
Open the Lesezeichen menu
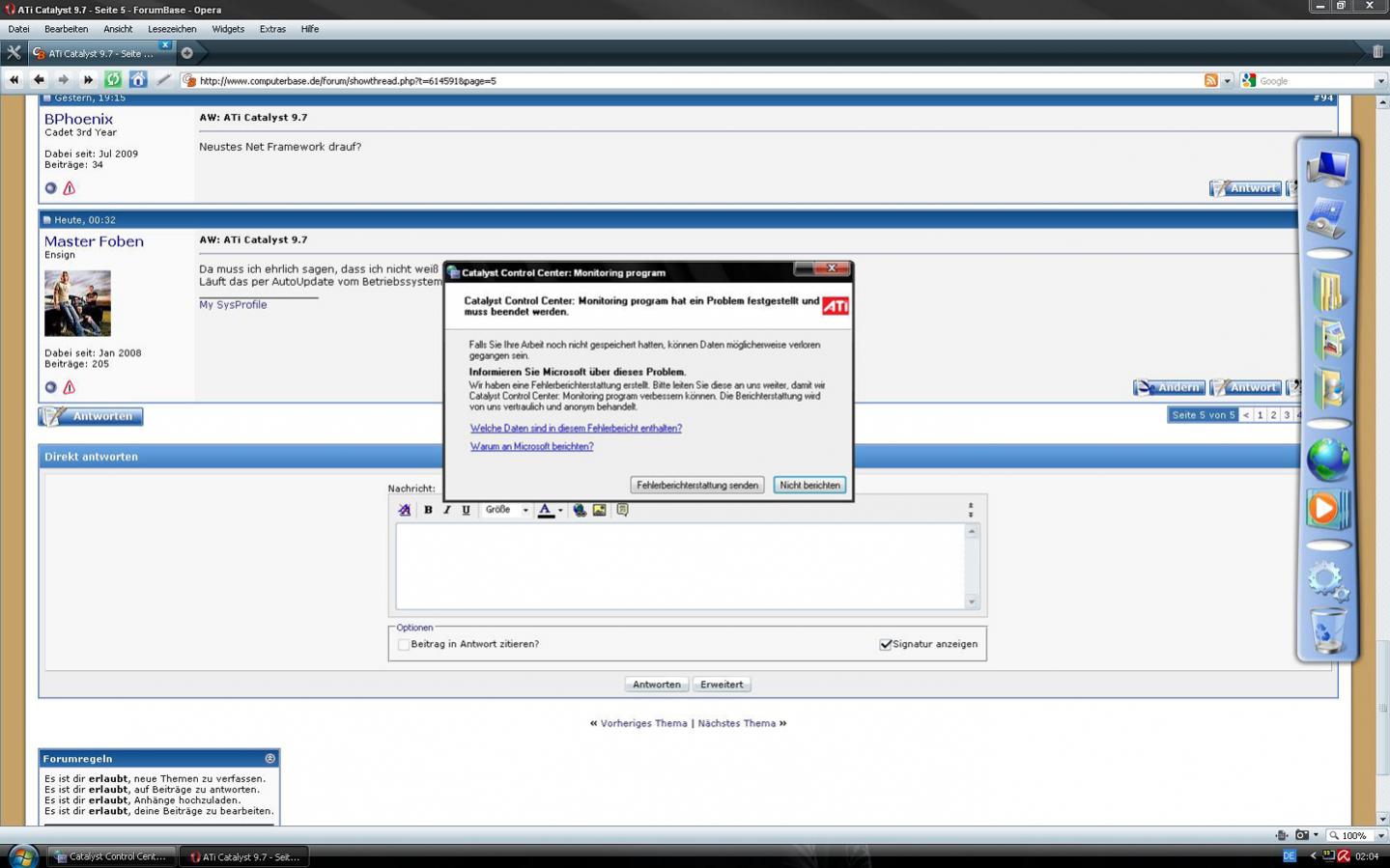(x=172, y=29)
